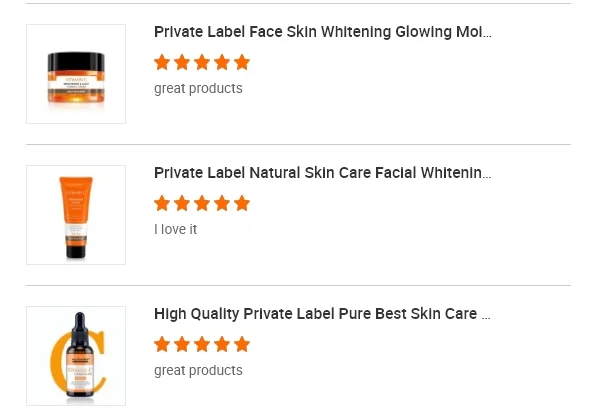This screenshot has height=412, width=605.
Task: Open the Private Label Face Skin Whitening title
Action: [322, 32]
